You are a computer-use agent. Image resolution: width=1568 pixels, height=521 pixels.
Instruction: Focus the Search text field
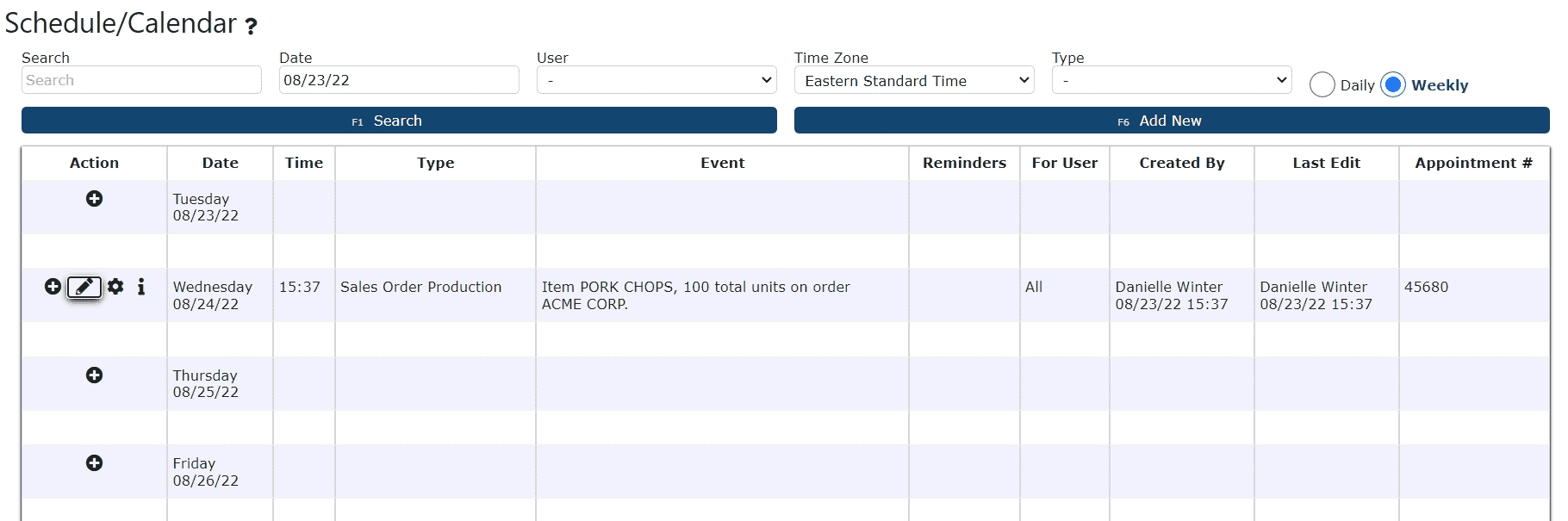tap(141, 80)
